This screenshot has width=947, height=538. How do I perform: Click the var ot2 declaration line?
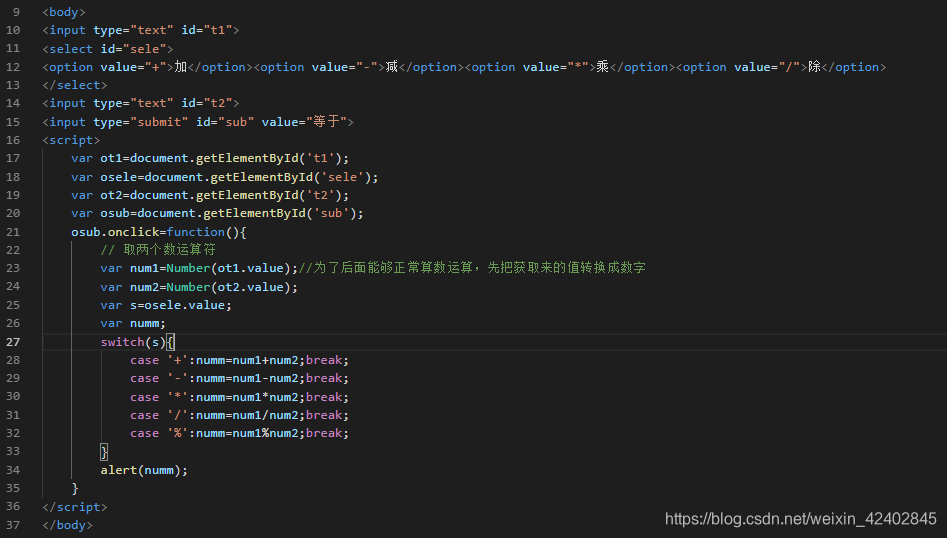210,195
